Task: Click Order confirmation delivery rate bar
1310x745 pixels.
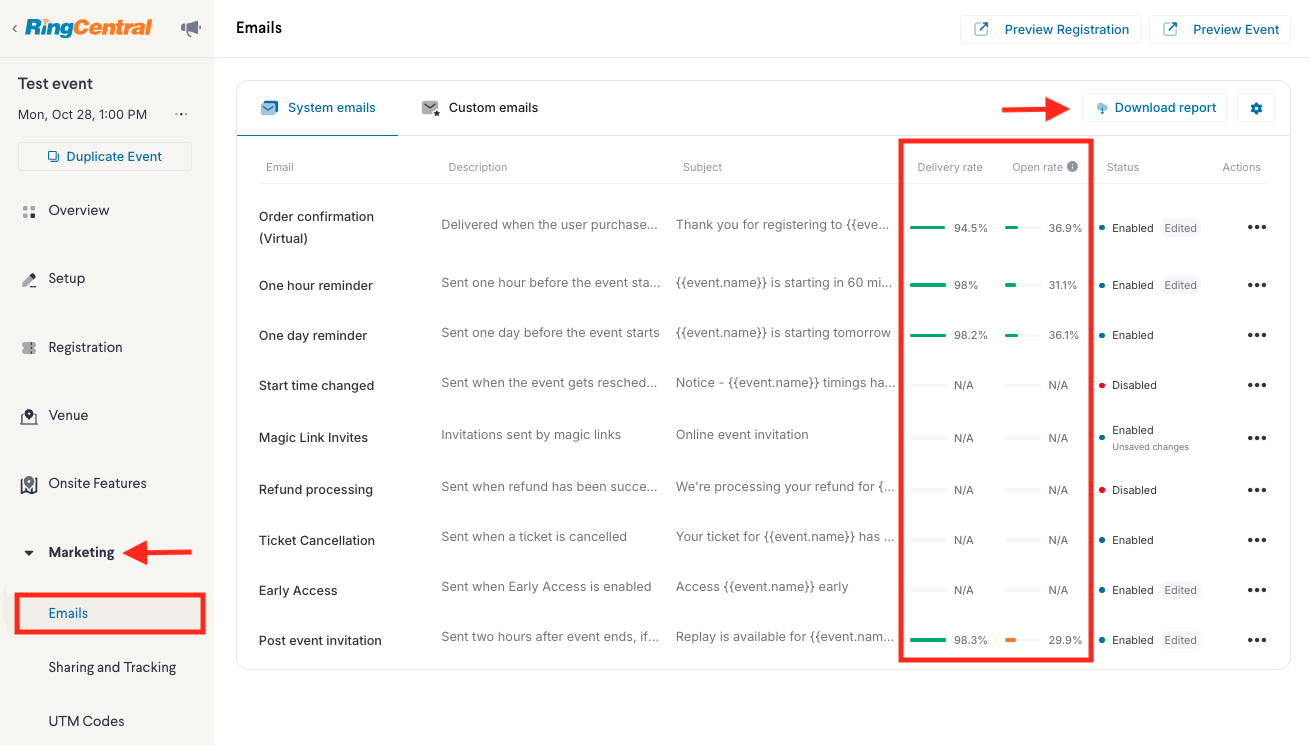Action: coord(927,228)
